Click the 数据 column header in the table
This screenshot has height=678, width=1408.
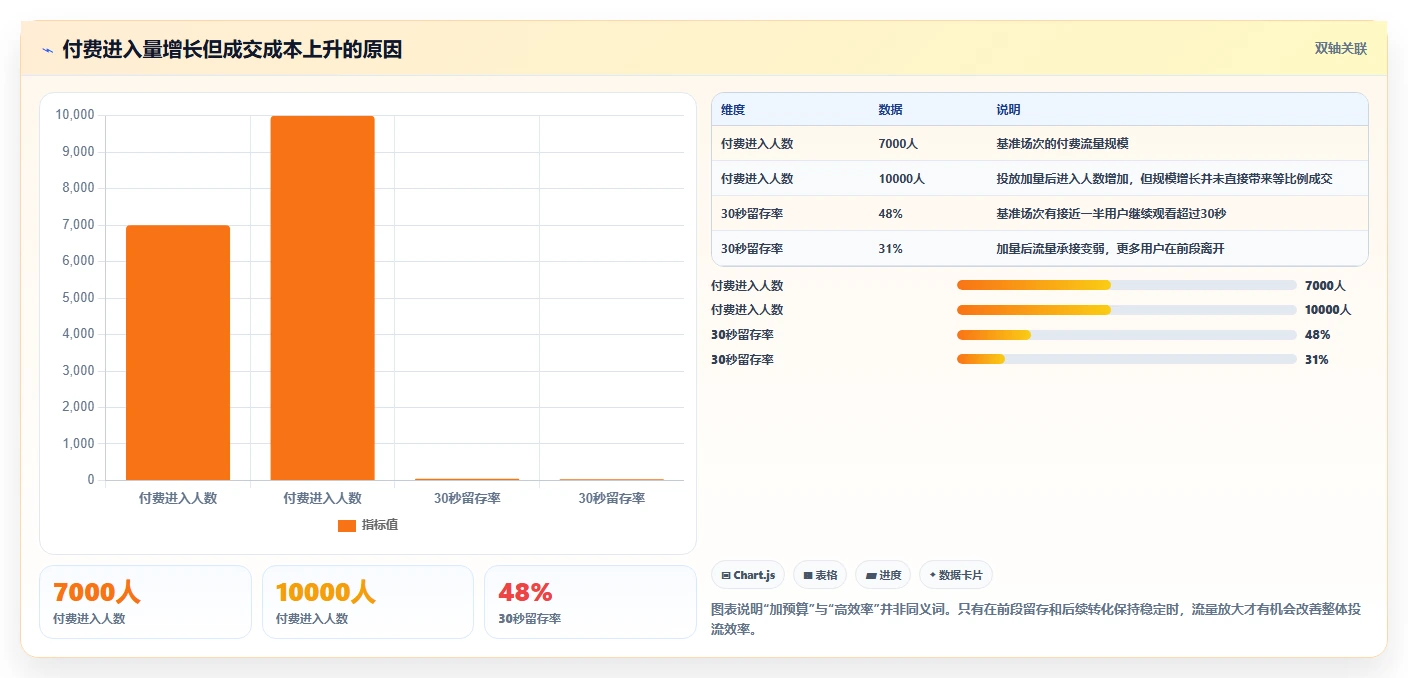(890, 110)
